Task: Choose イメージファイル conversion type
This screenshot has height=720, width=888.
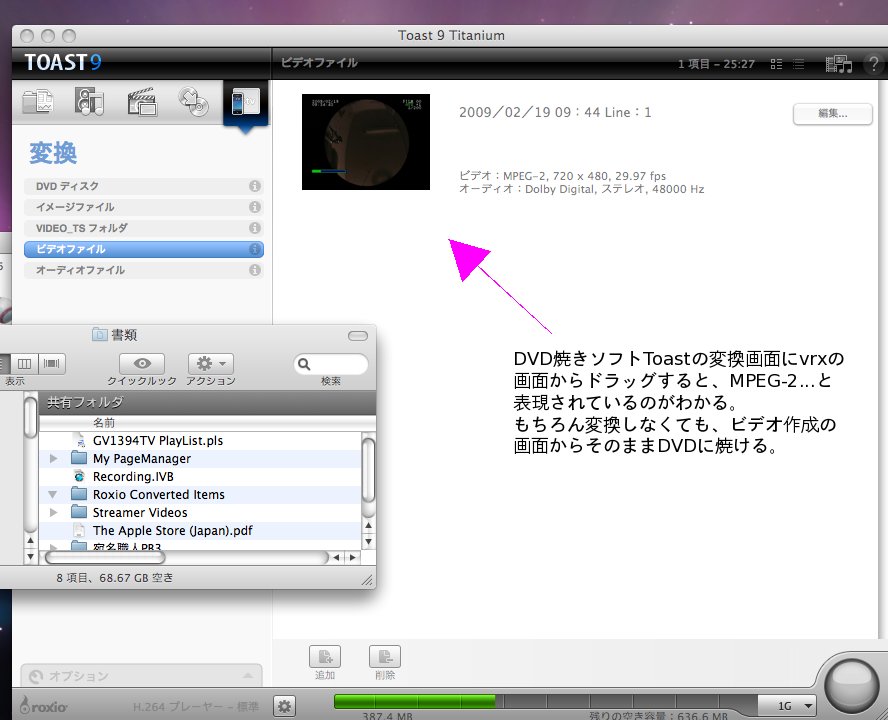Action: pos(143,207)
